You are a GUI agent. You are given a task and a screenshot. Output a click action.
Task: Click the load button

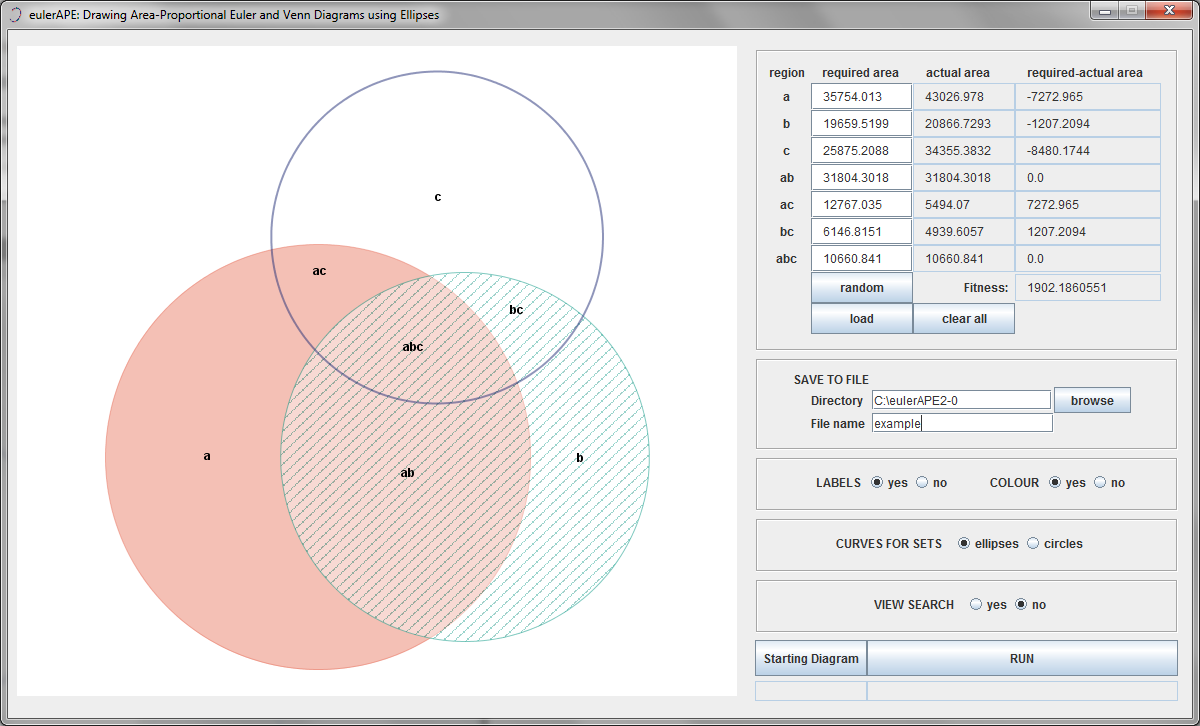tap(862, 319)
